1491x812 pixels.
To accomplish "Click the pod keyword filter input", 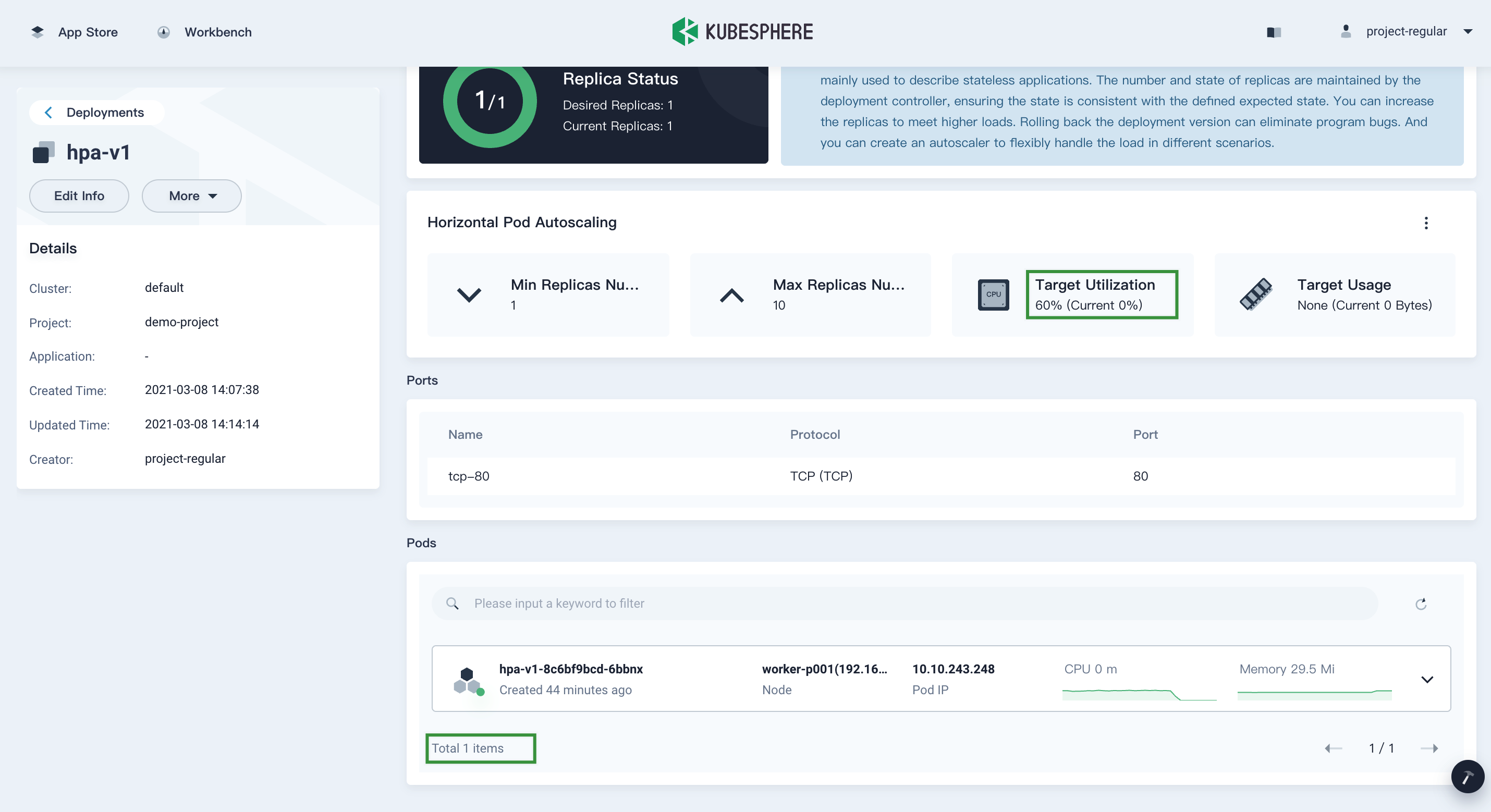I will pyautogui.click(x=903, y=603).
